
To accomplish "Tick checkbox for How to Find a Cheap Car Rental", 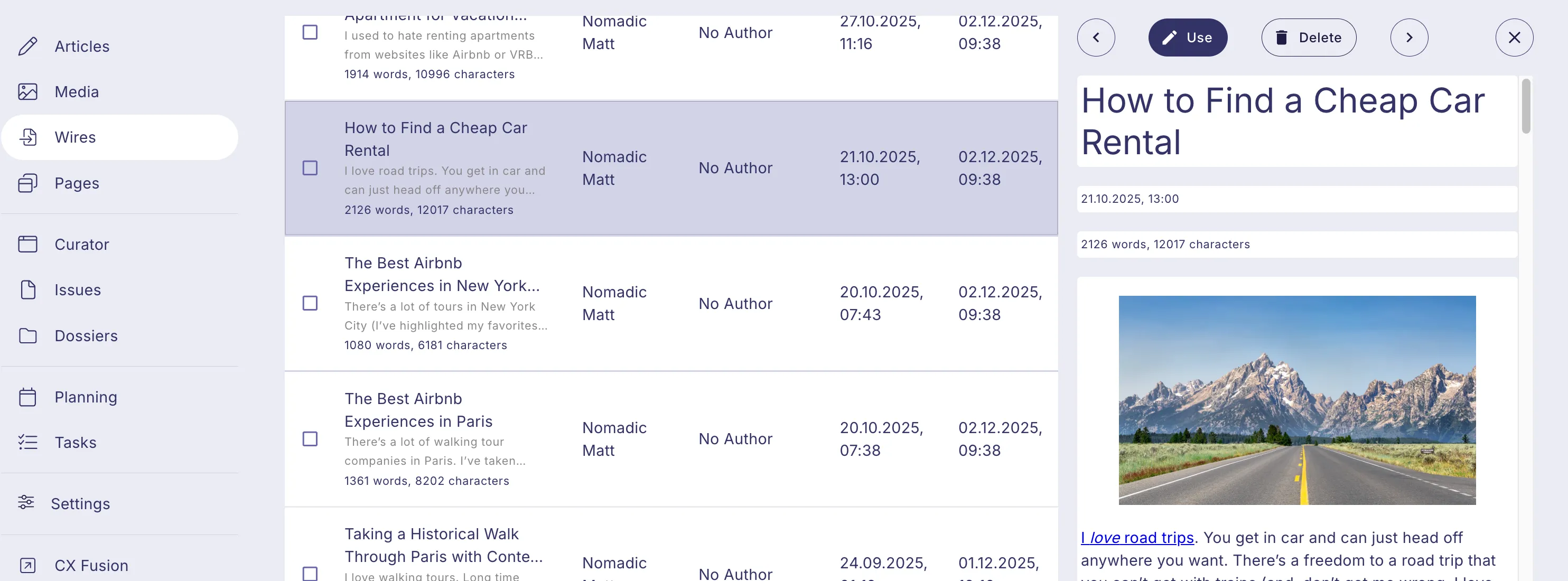I will (x=310, y=168).
